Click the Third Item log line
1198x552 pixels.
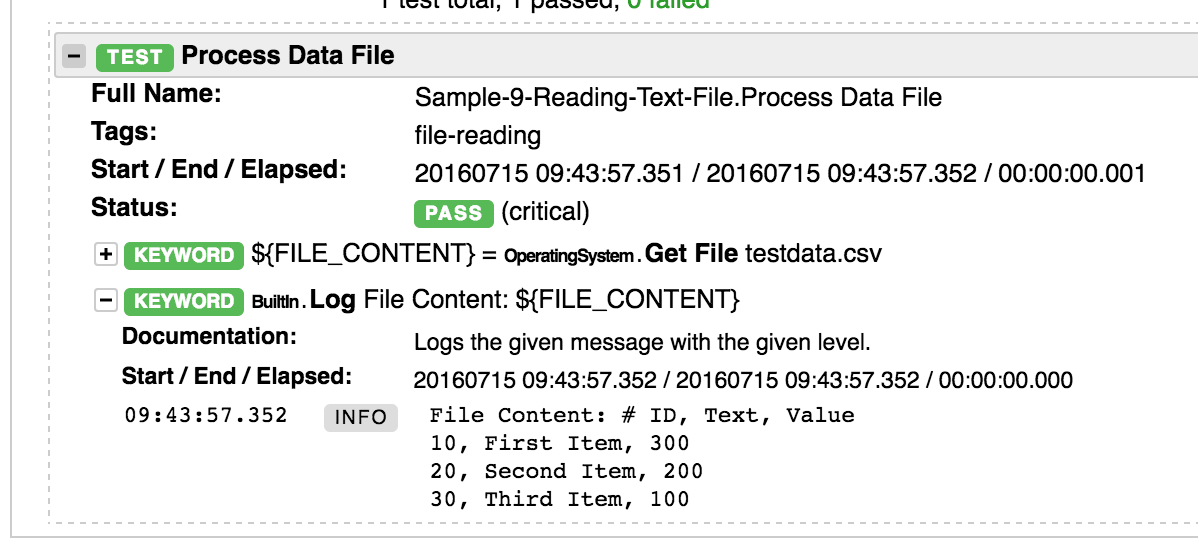coord(560,499)
